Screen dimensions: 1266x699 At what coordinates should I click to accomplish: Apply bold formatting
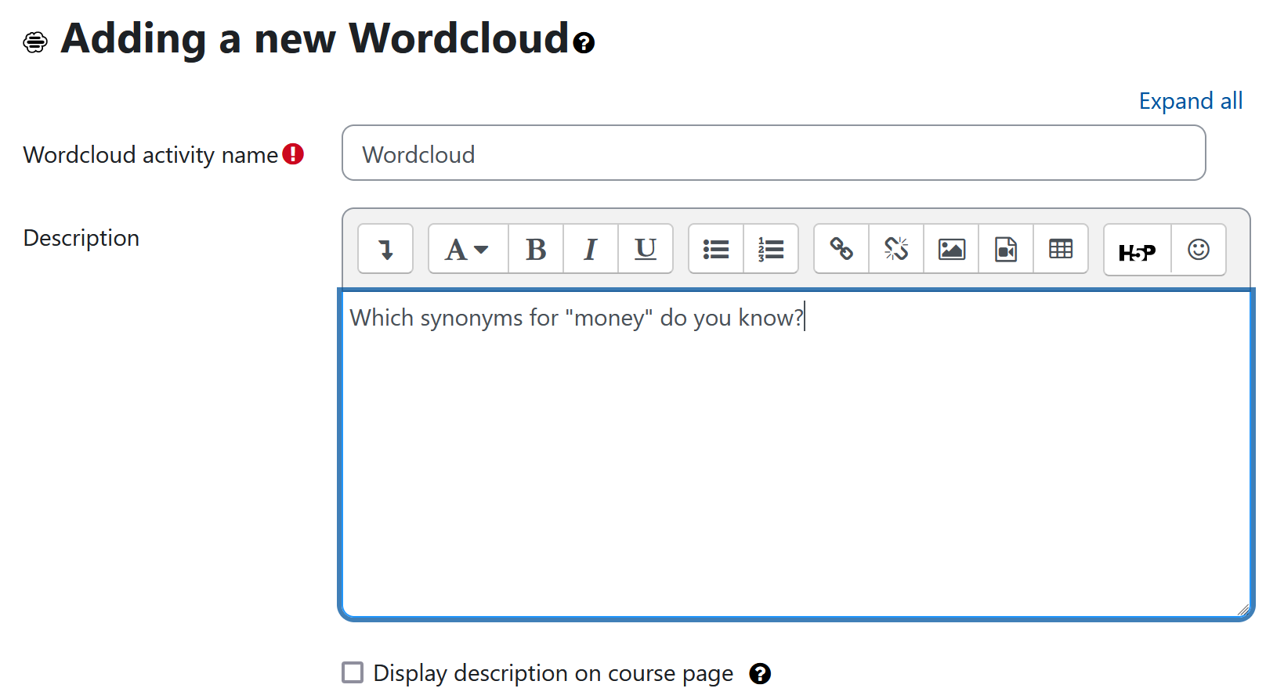click(x=536, y=249)
